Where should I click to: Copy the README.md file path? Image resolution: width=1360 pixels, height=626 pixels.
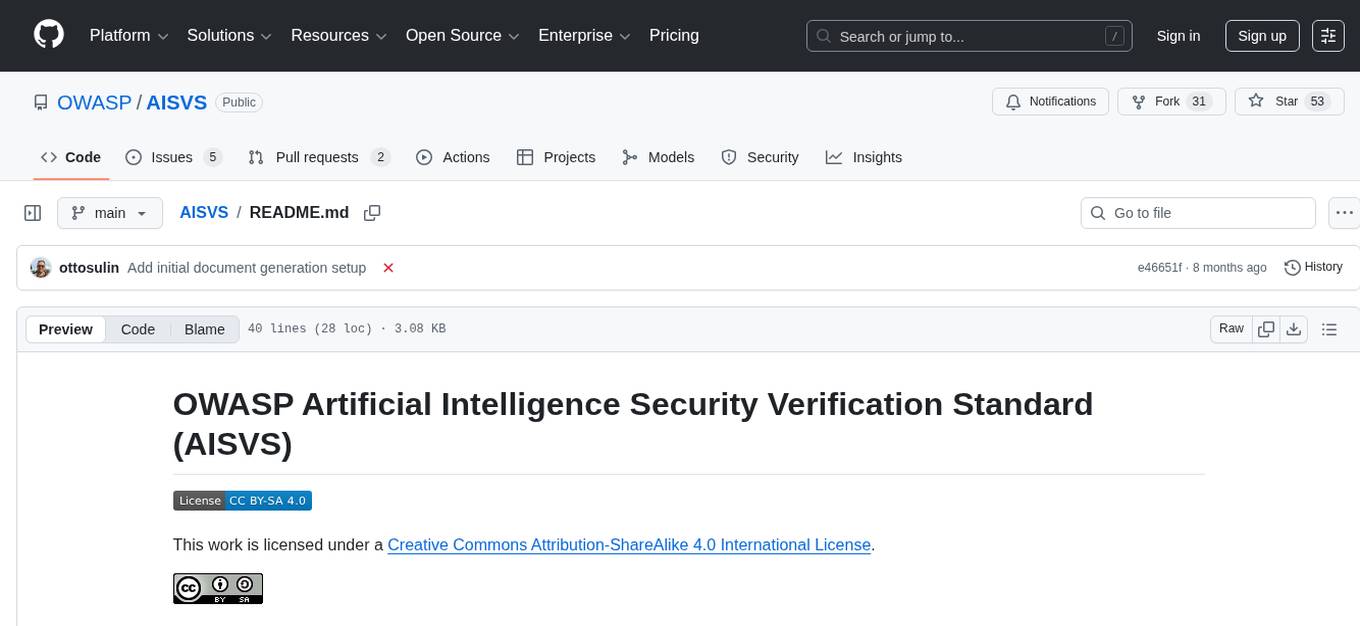372,213
